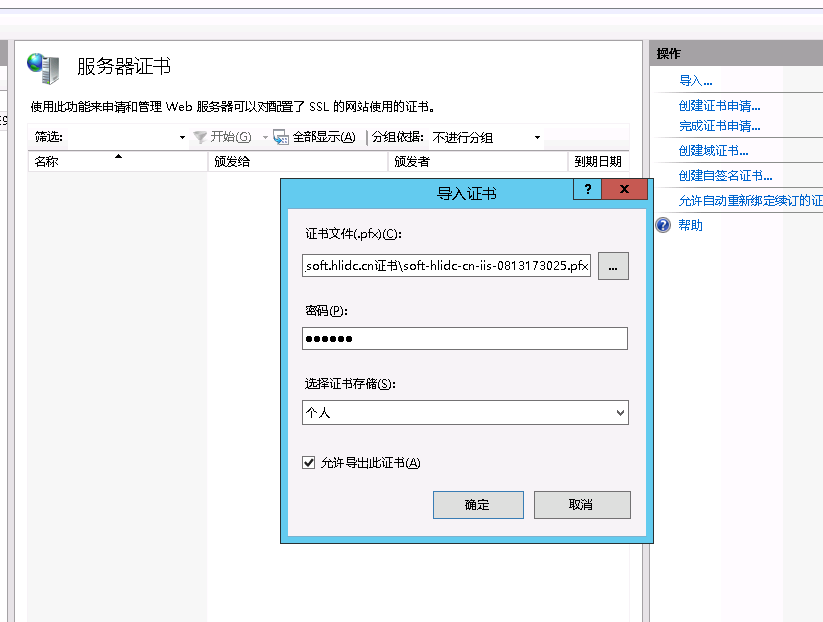The width and height of the screenshot is (823, 622).
Task: Click the 开始 filter funnel icon
Action: point(200,137)
